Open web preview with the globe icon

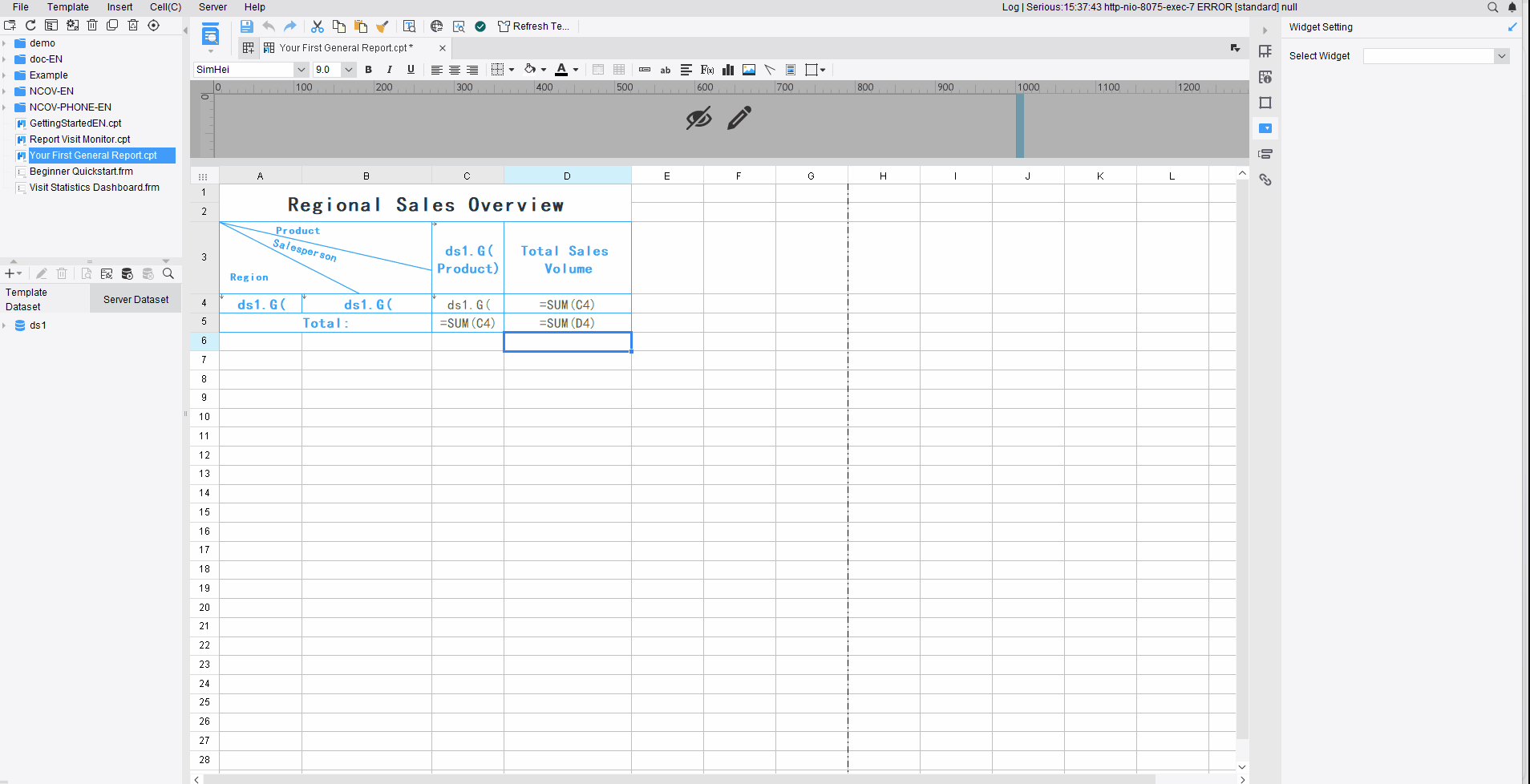click(x=436, y=26)
